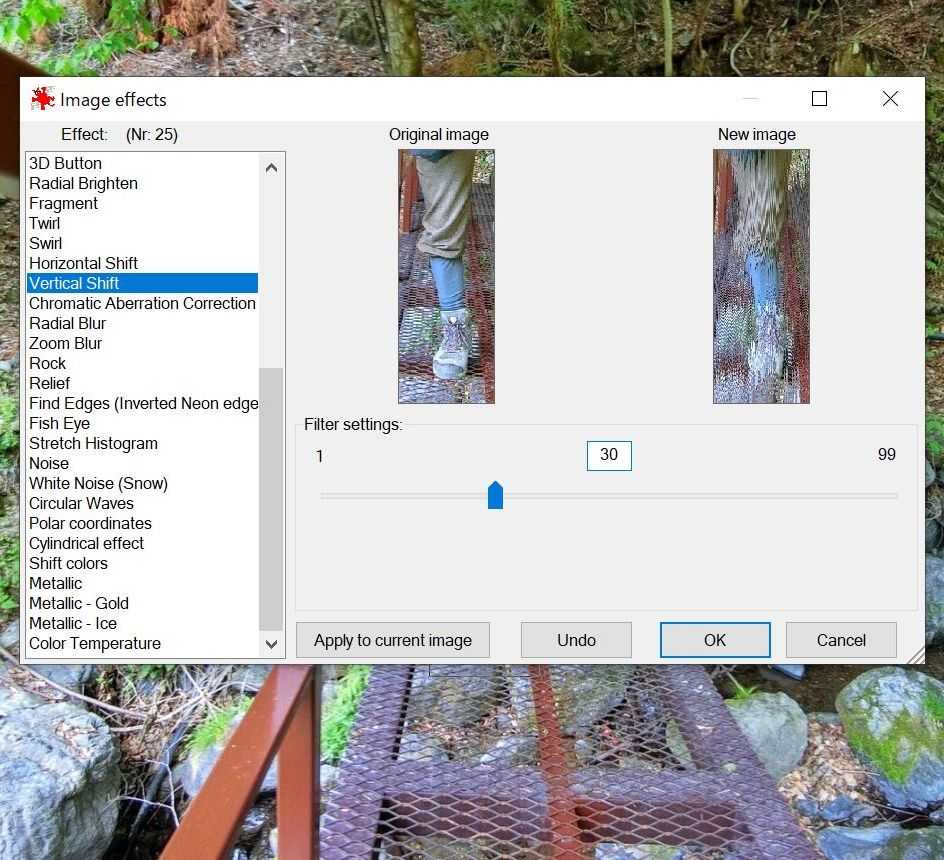This screenshot has height=860, width=944.
Task: Click the Cancel button
Action: coord(840,640)
